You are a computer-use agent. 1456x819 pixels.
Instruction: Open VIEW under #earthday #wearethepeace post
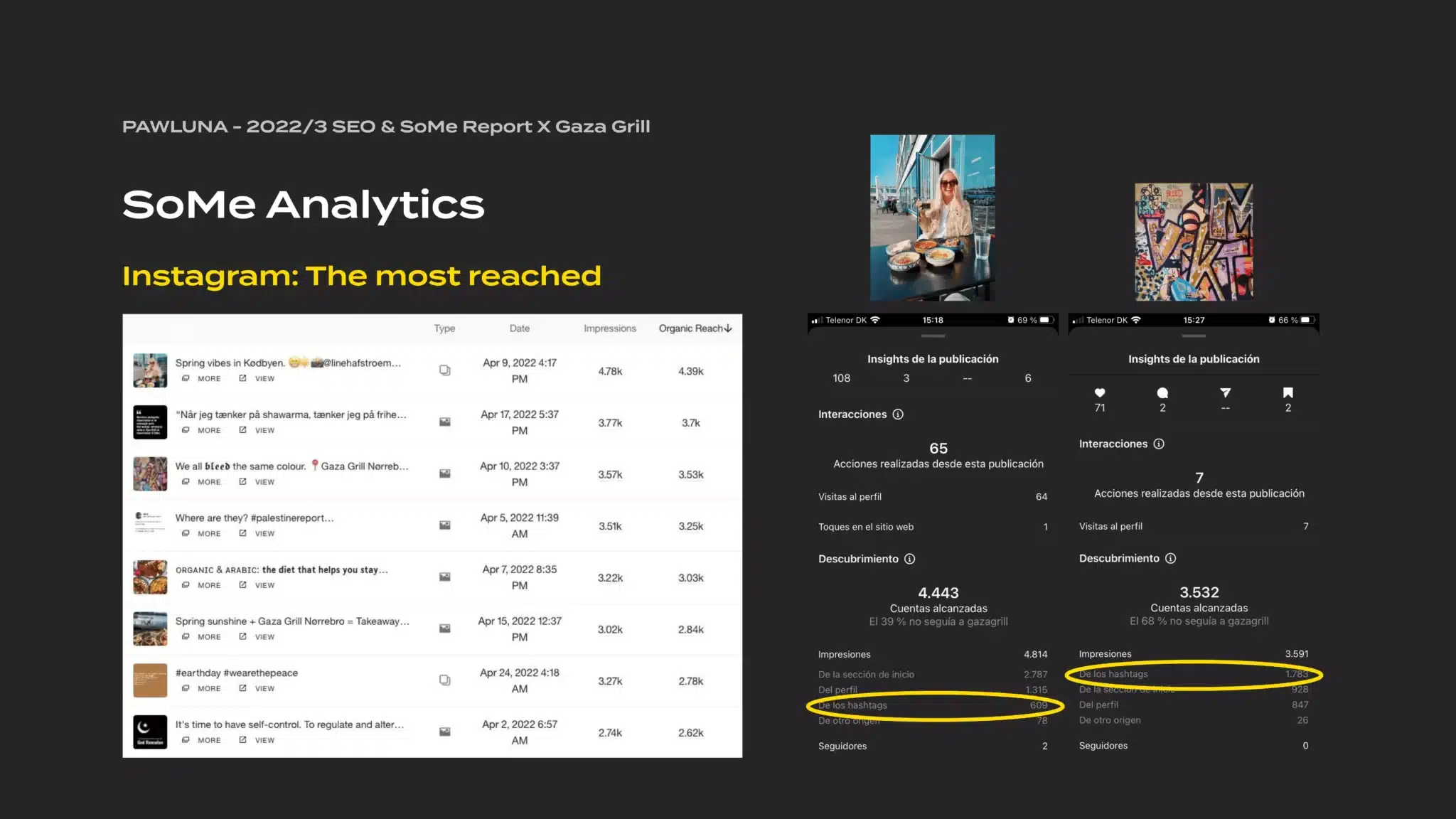[x=257, y=689]
